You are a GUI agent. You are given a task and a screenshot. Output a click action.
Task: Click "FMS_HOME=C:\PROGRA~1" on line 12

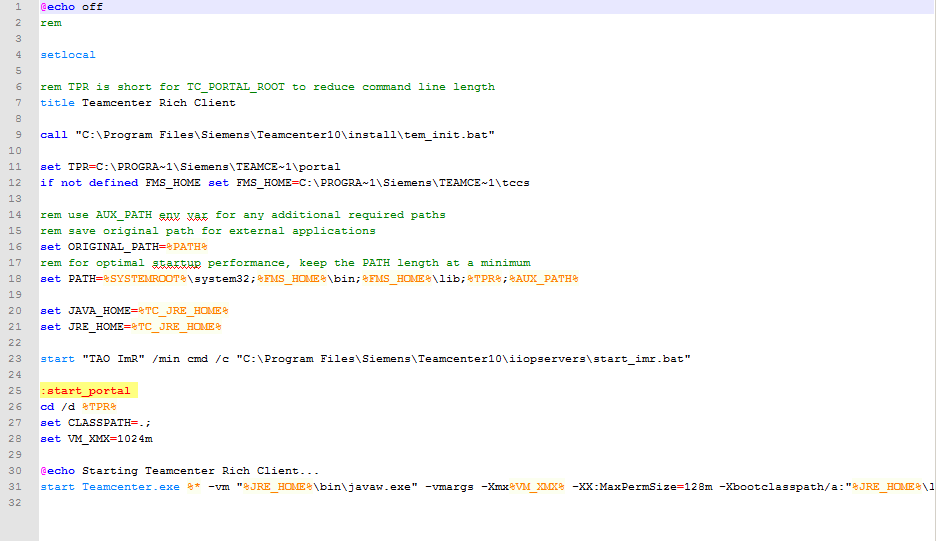(306, 183)
